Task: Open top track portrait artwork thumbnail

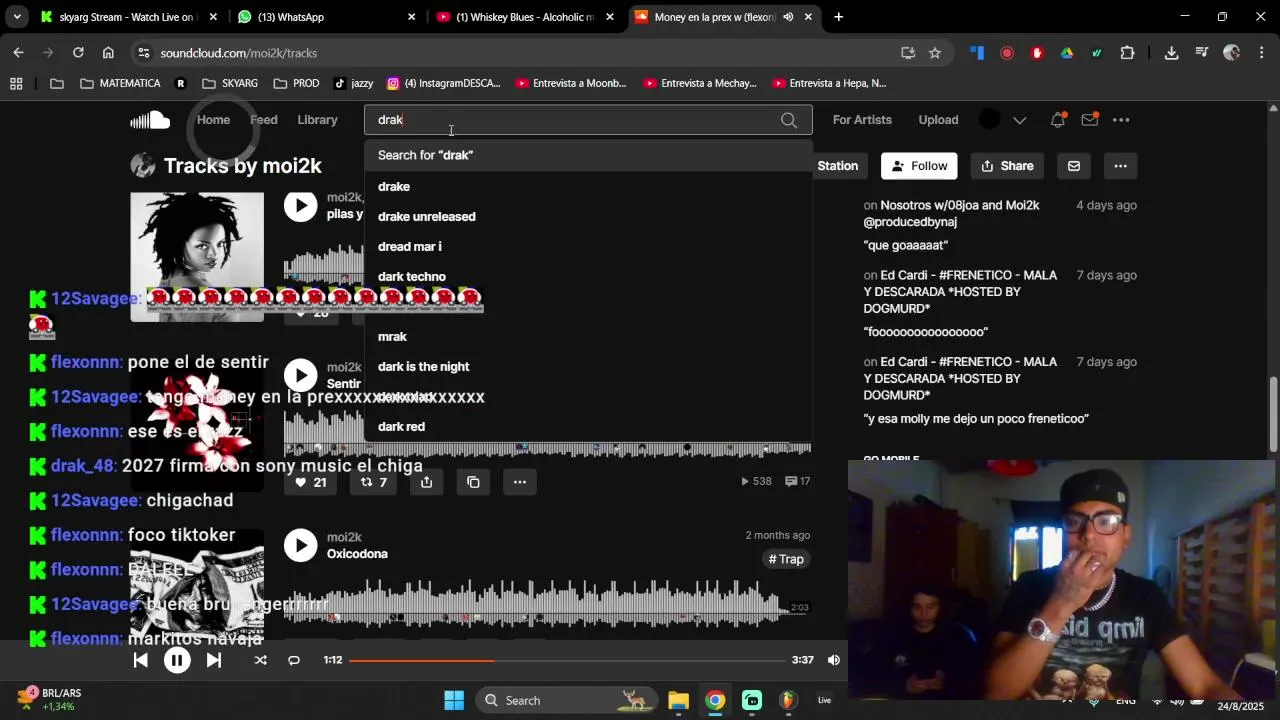Action: [197, 257]
